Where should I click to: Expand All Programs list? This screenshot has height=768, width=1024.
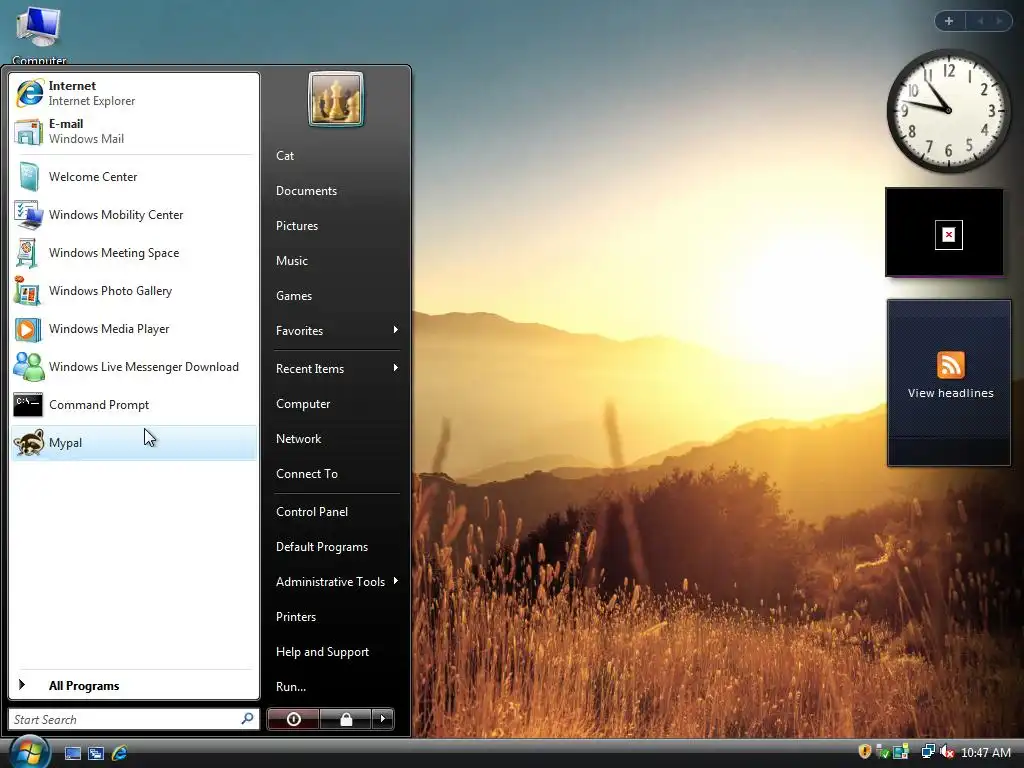[134, 686]
